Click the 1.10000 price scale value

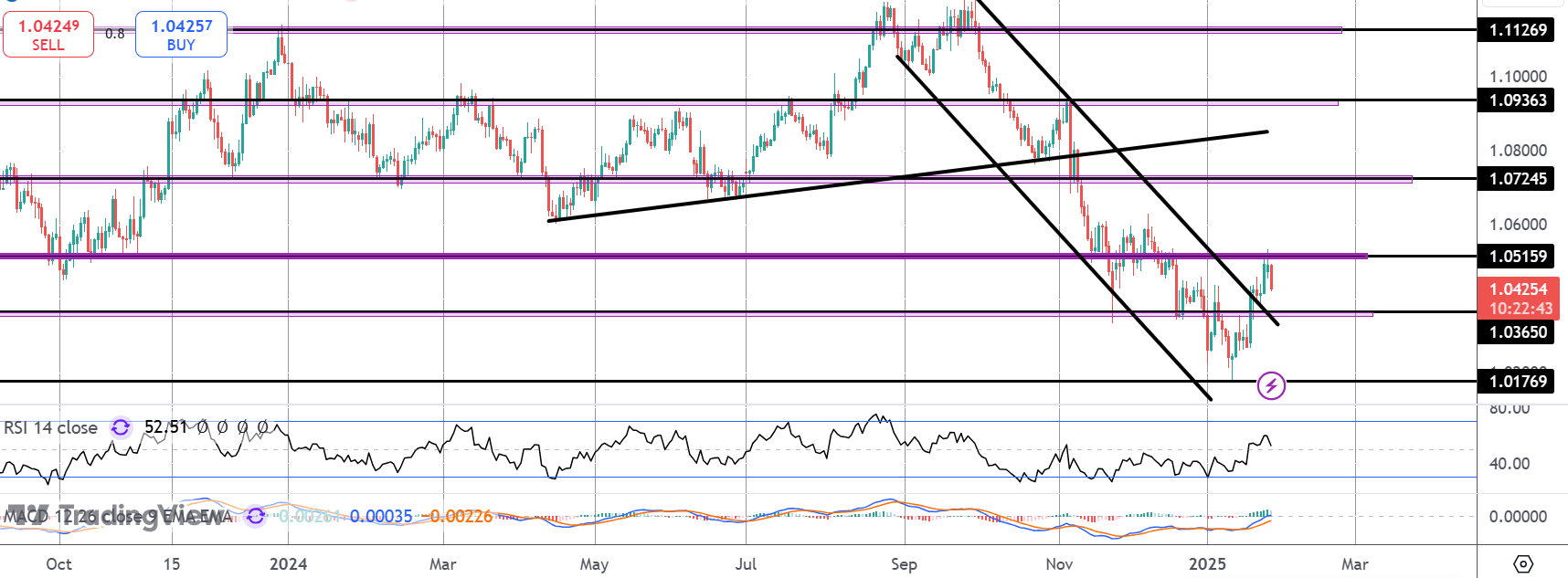(x=1518, y=76)
